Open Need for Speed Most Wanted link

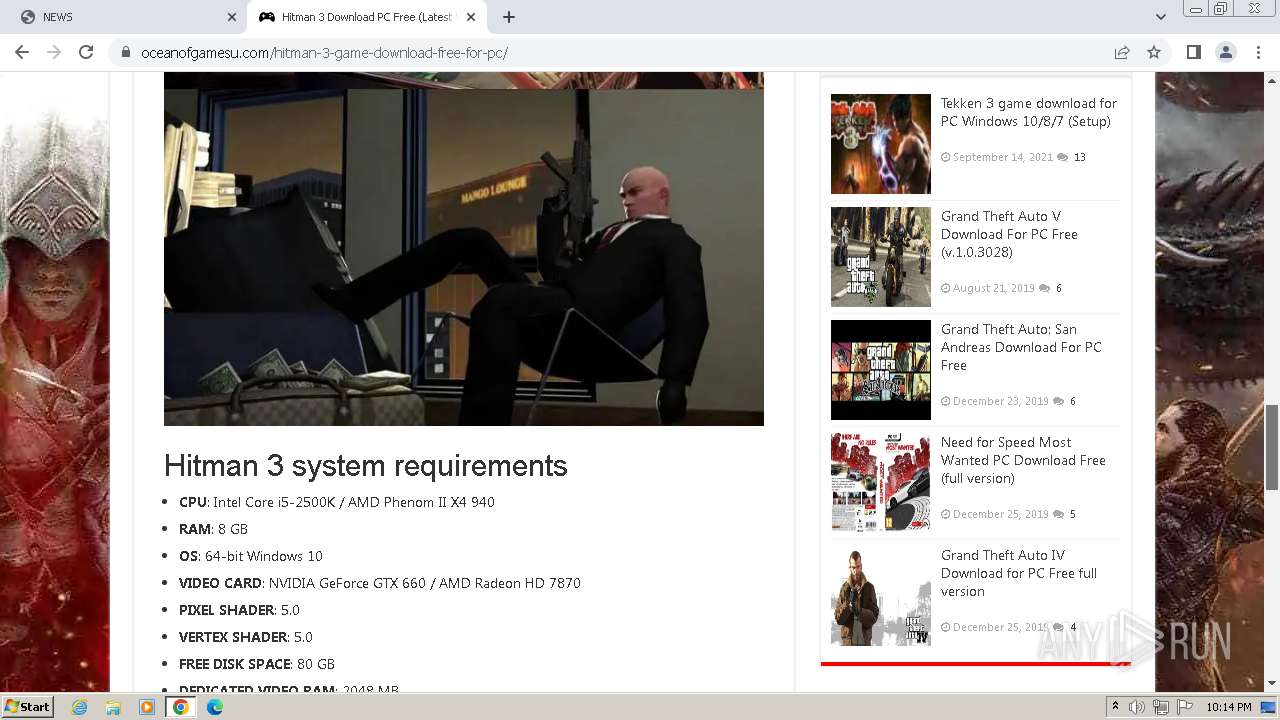tap(1023, 460)
